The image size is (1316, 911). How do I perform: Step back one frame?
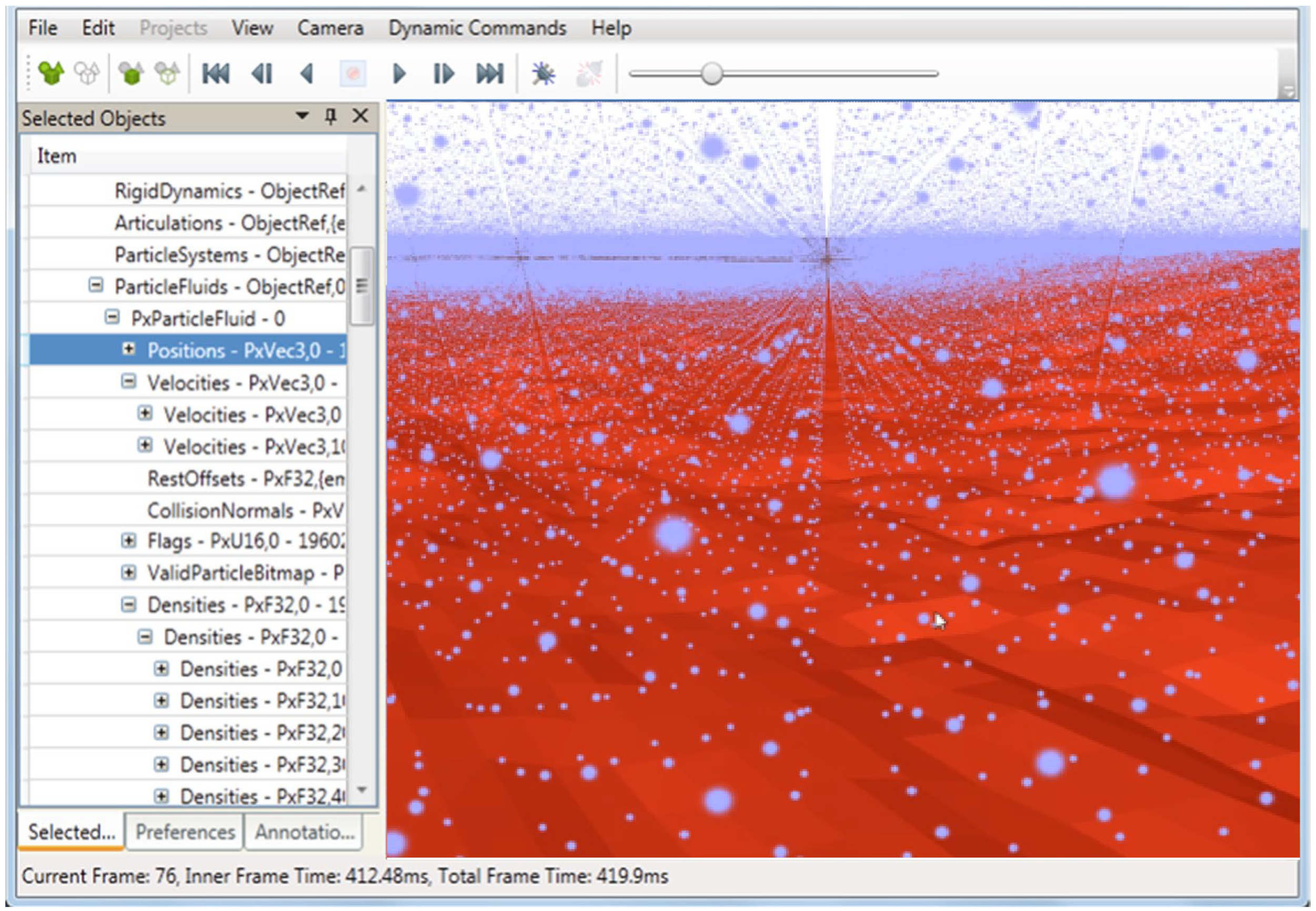[x=262, y=74]
